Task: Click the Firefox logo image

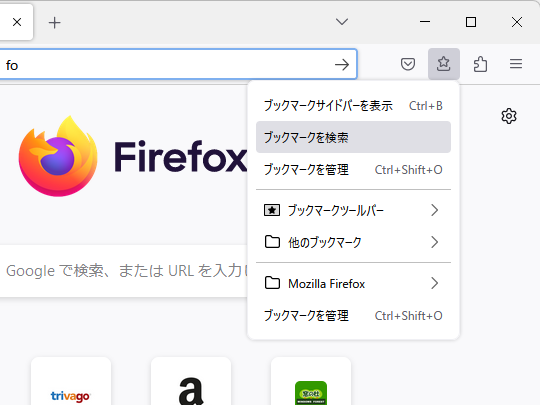Action: (58, 156)
